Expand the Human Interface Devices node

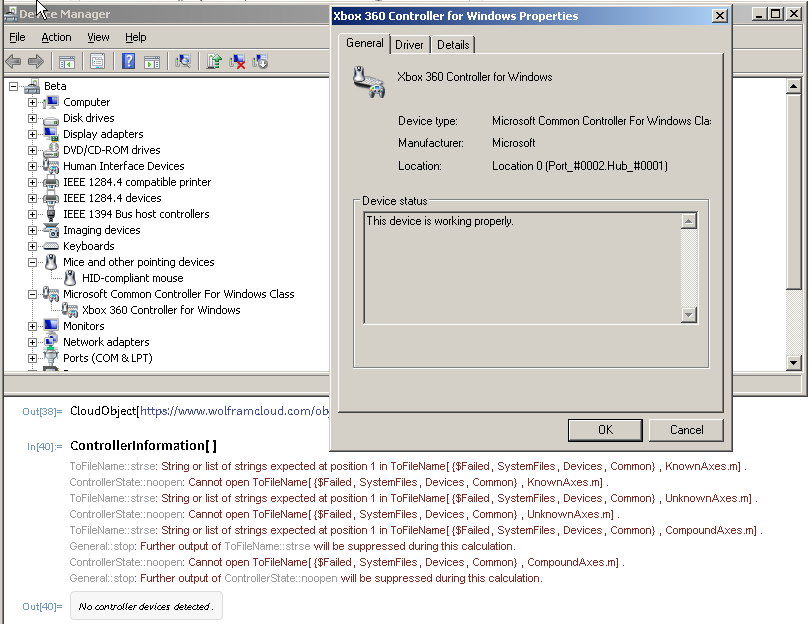coord(32,167)
